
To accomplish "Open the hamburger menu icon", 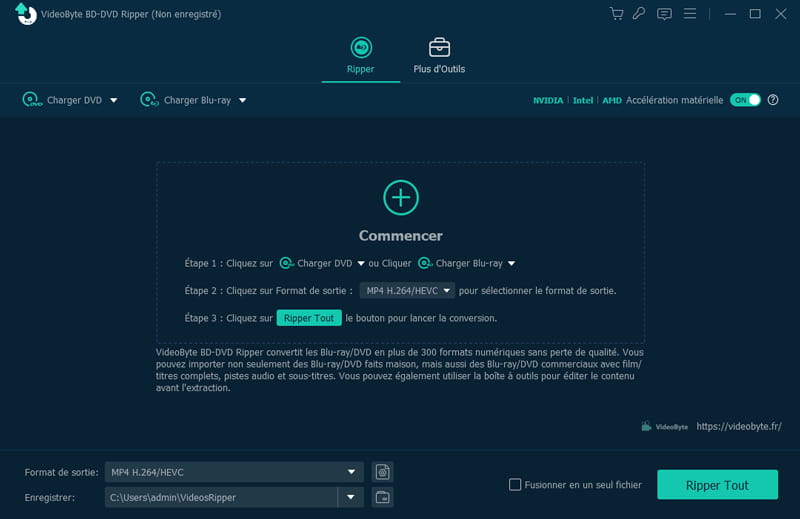I will tap(689, 14).
